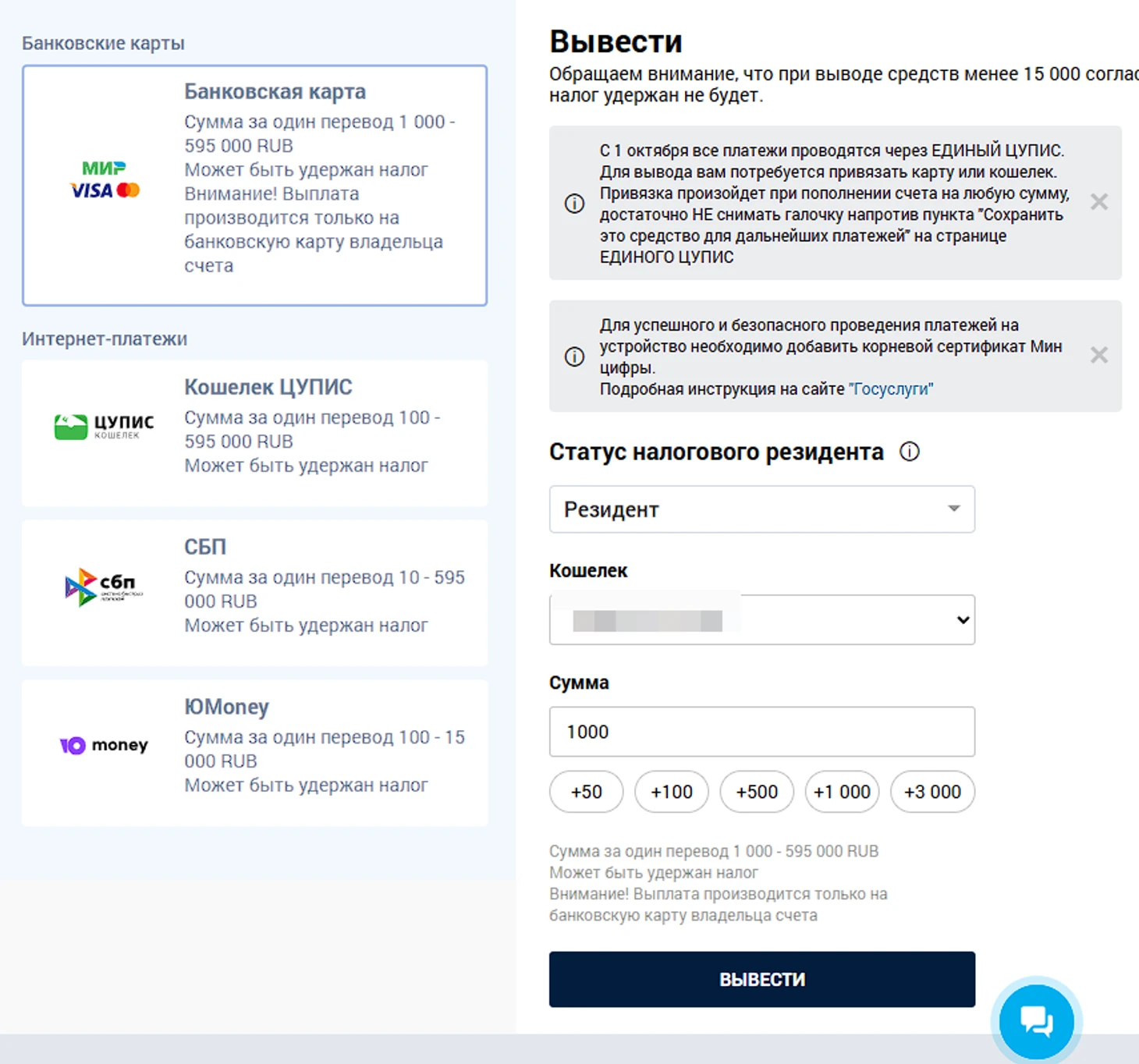This screenshot has width=1139, height=1064.
Task: Select the СБП payment method
Action: [x=254, y=593]
